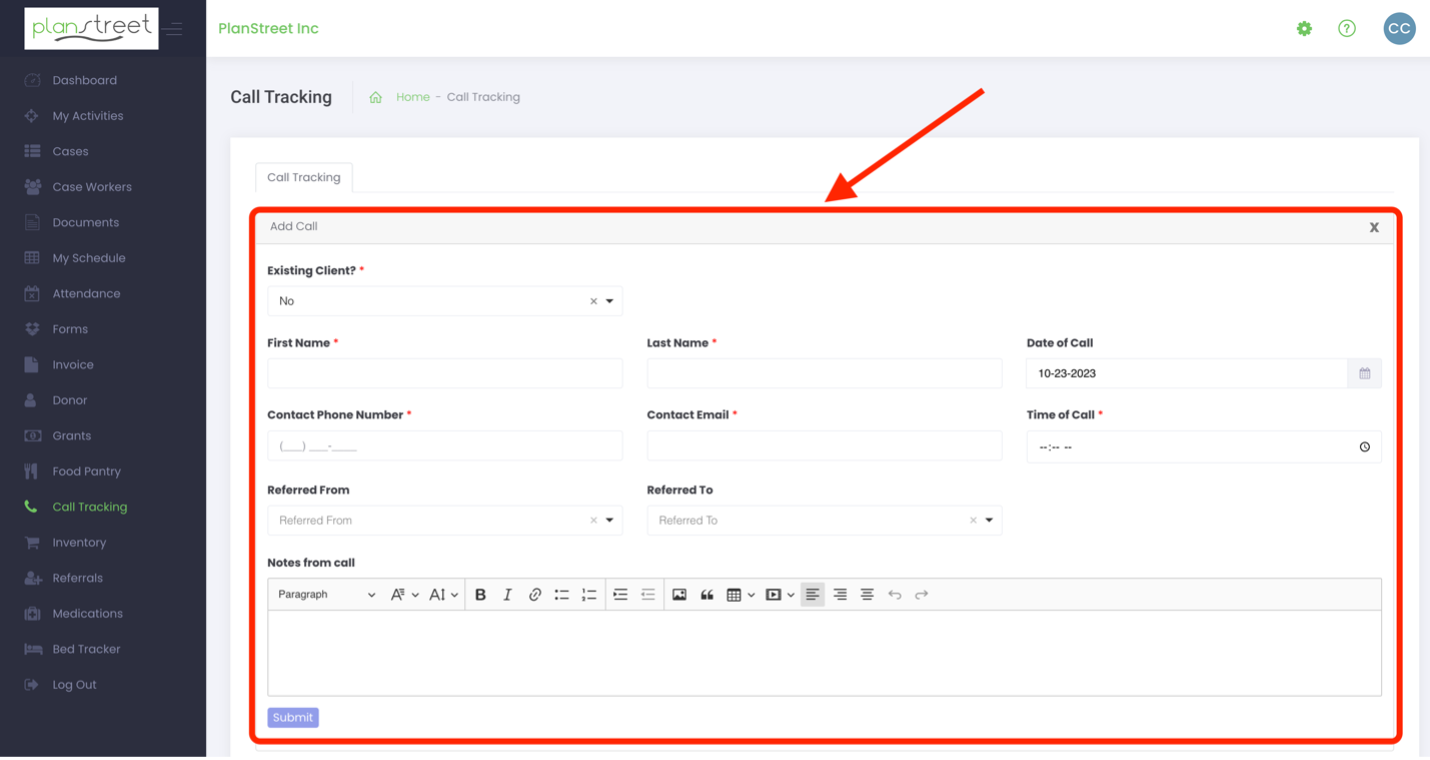This screenshot has width=1430, height=760.
Task: Click the First Name input field
Action: tap(445, 373)
